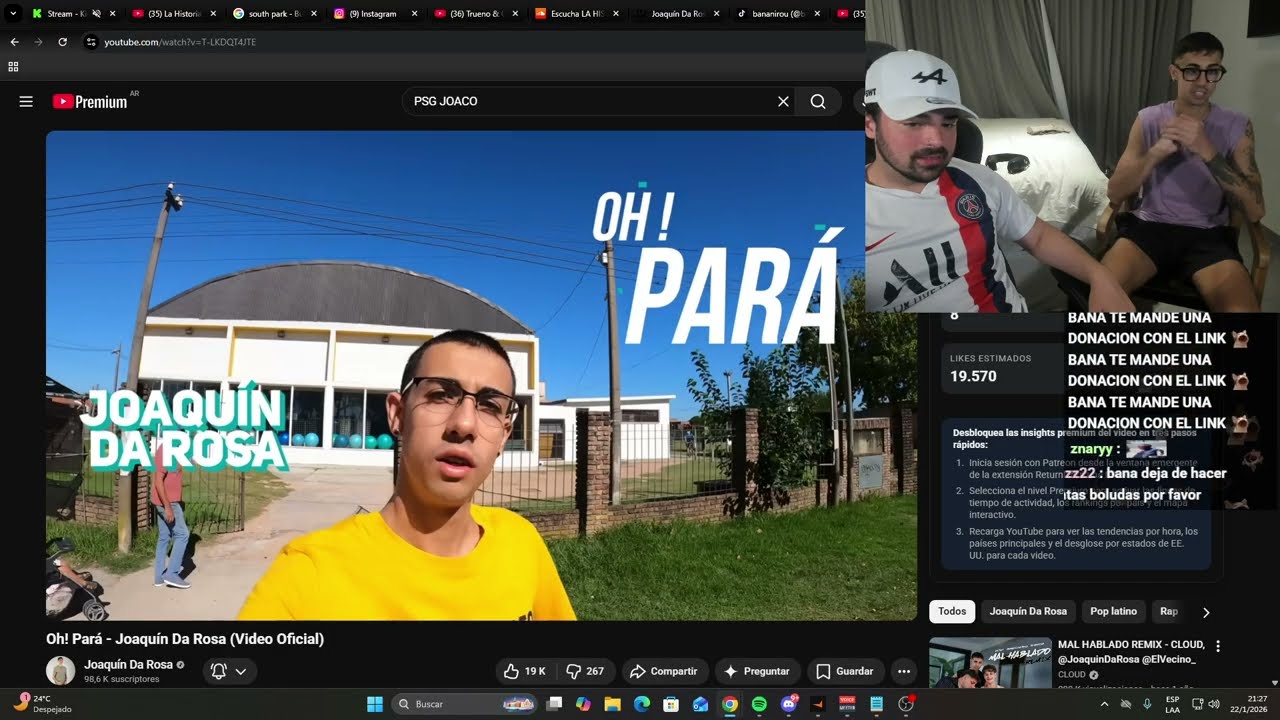Dislike the video showing 267
Viewport: 1280px width, 720px height.
coord(585,671)
